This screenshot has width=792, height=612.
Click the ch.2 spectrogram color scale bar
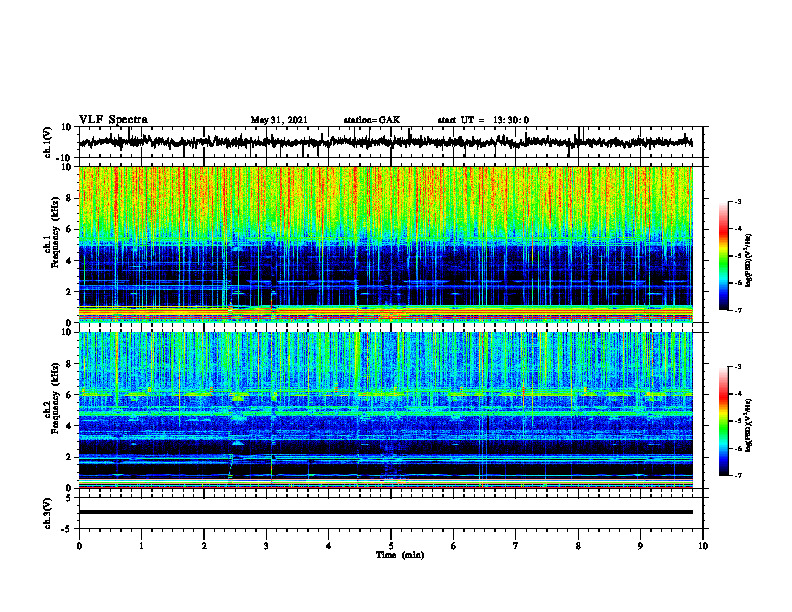click(723, 421)
